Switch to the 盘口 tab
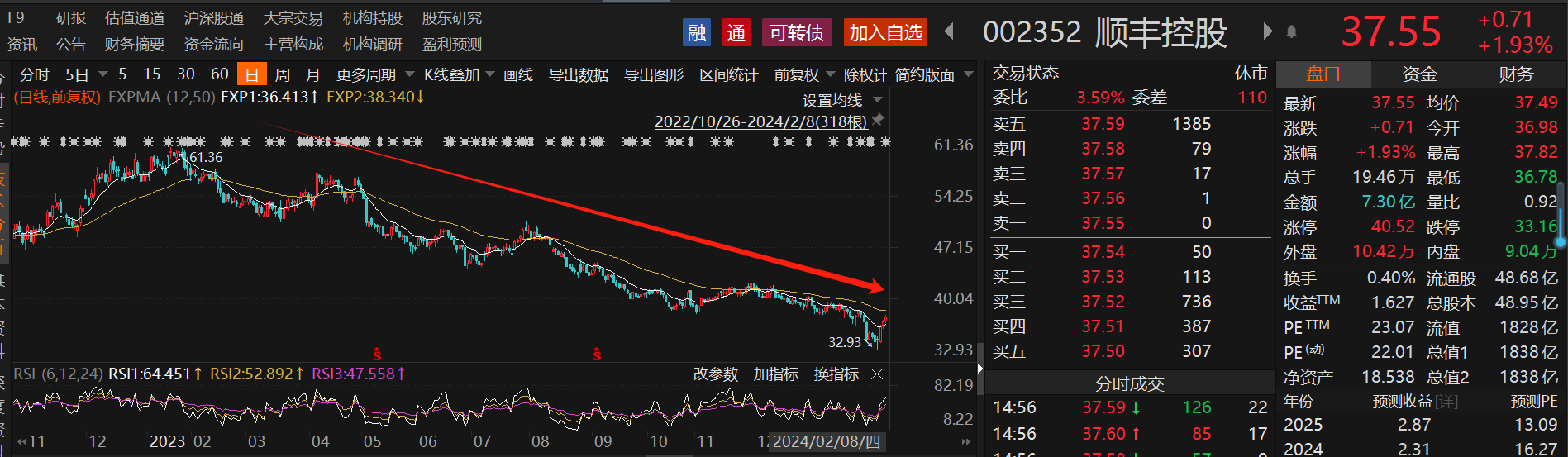This screenshot has width=1568, height=457. tap(1323, 74)
